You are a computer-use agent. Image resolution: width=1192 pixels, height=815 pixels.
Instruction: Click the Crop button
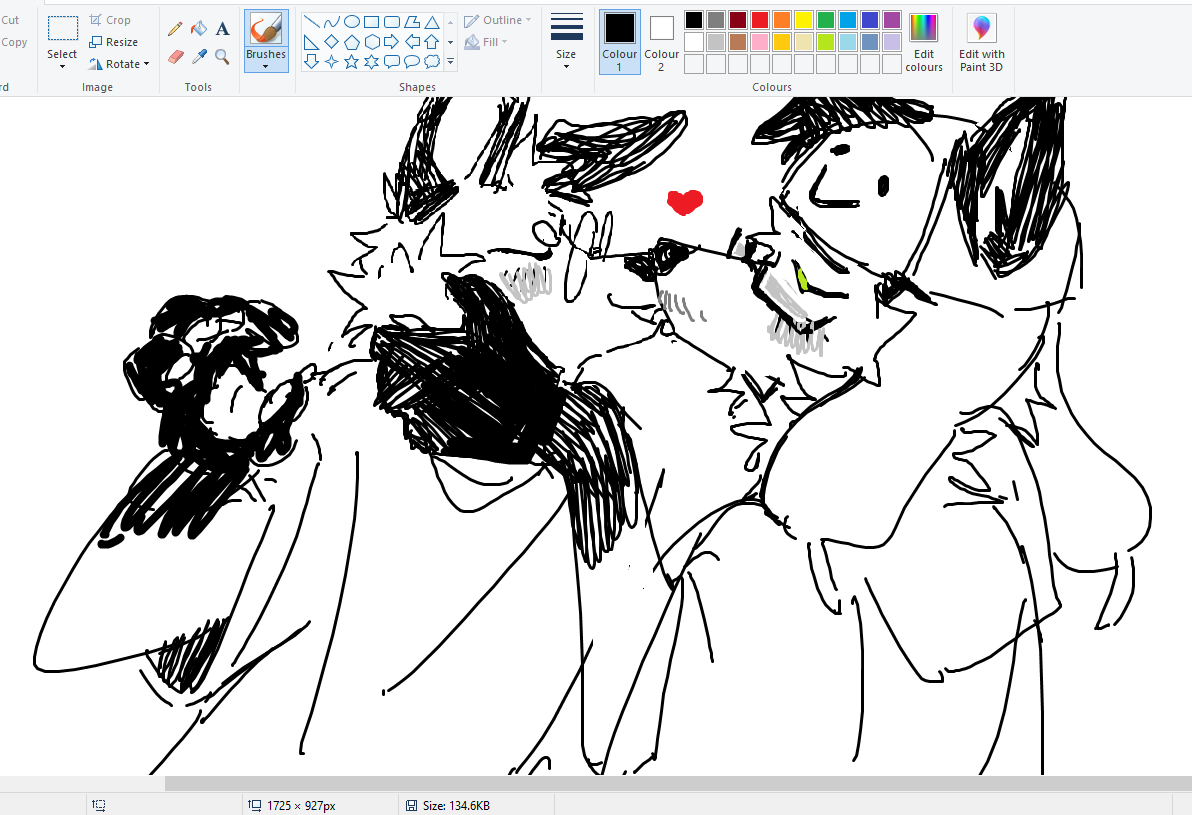click(x=110, y=20)
